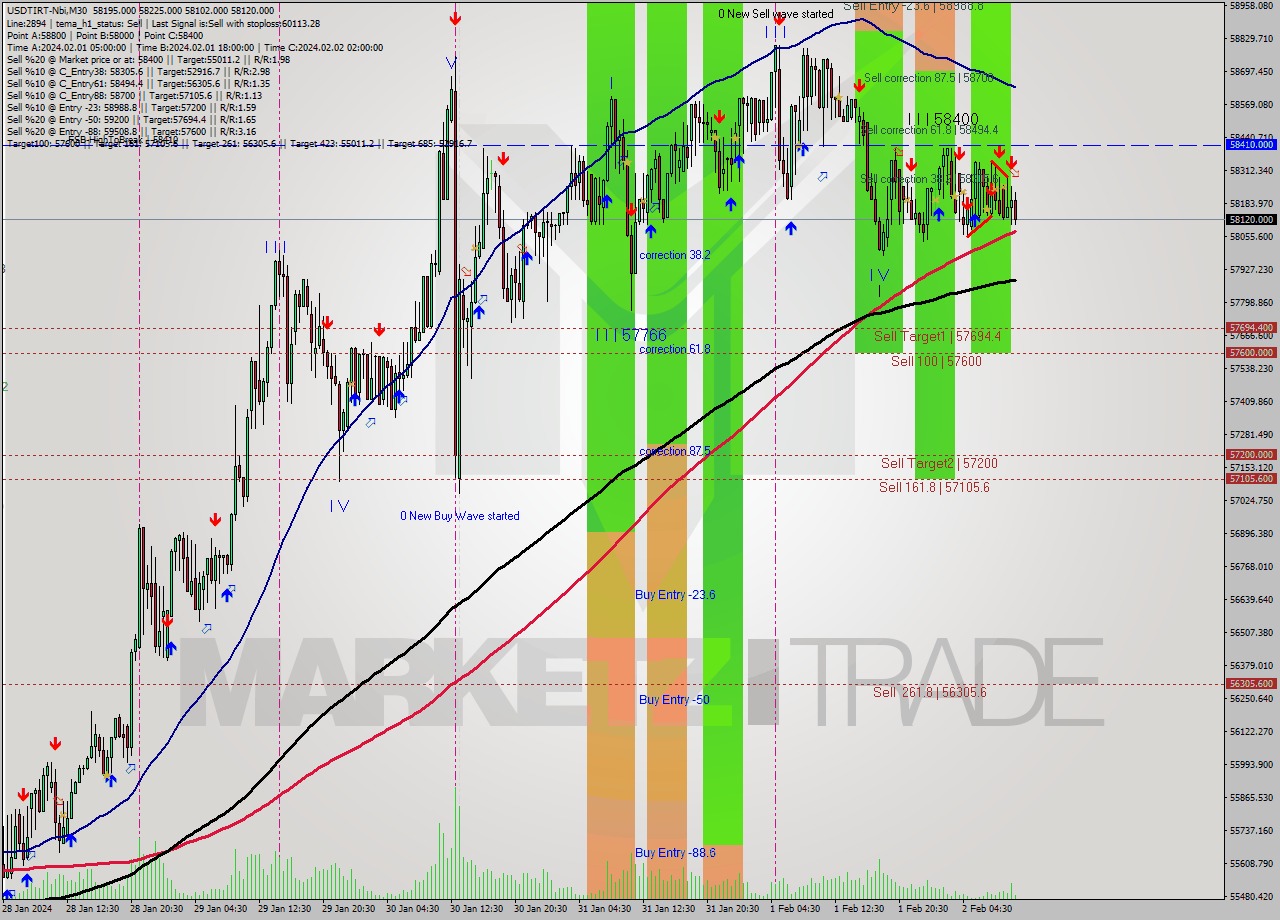The image size is (1280, 920).
Task: Click the 58958.0 value on price scale
Action: pos(1251,6)
